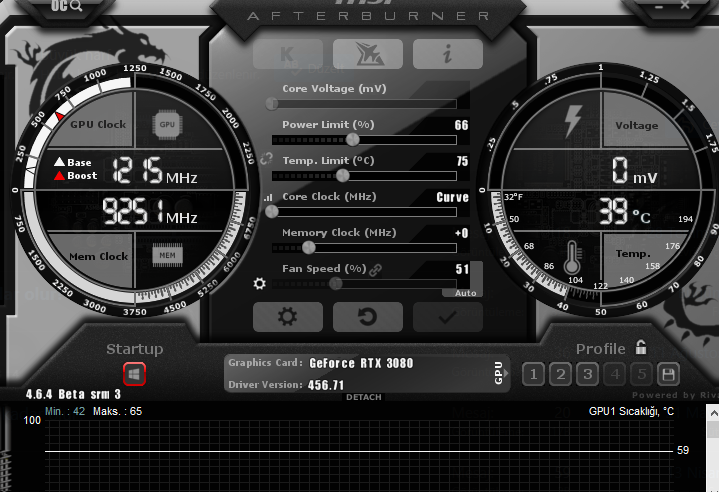Open fan speed gear settings icon
719x492 pixels.
(x=260, y=283)
